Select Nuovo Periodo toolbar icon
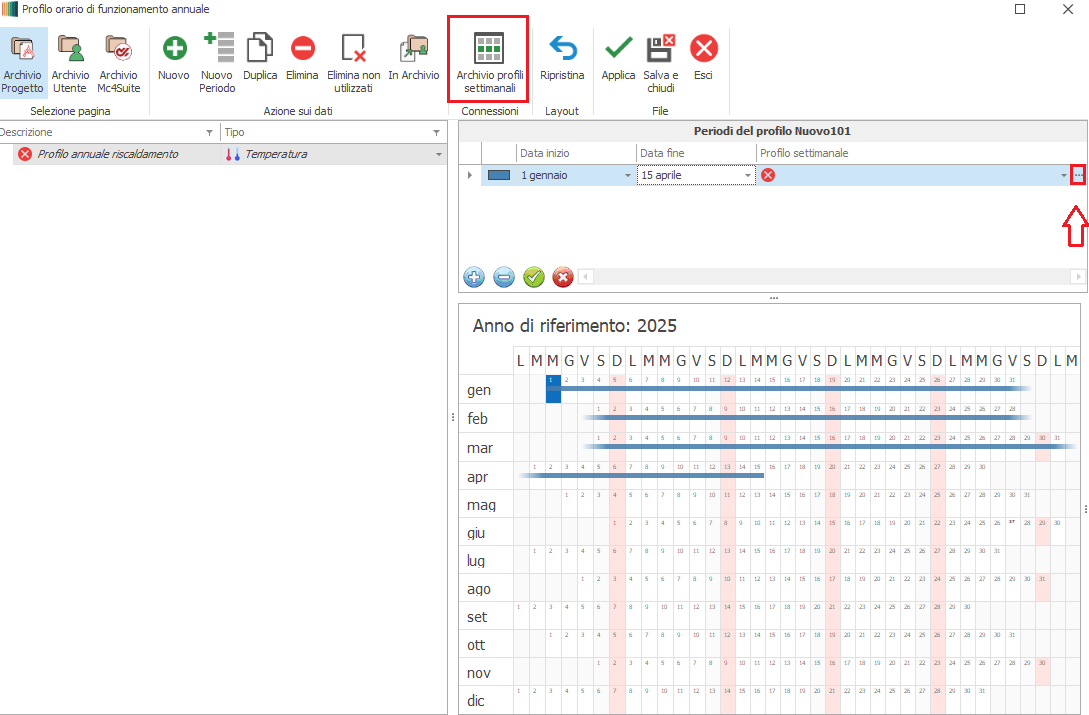Image resolution: width=1089 pixels, height=715 pixels. click(x=217, y=48)
